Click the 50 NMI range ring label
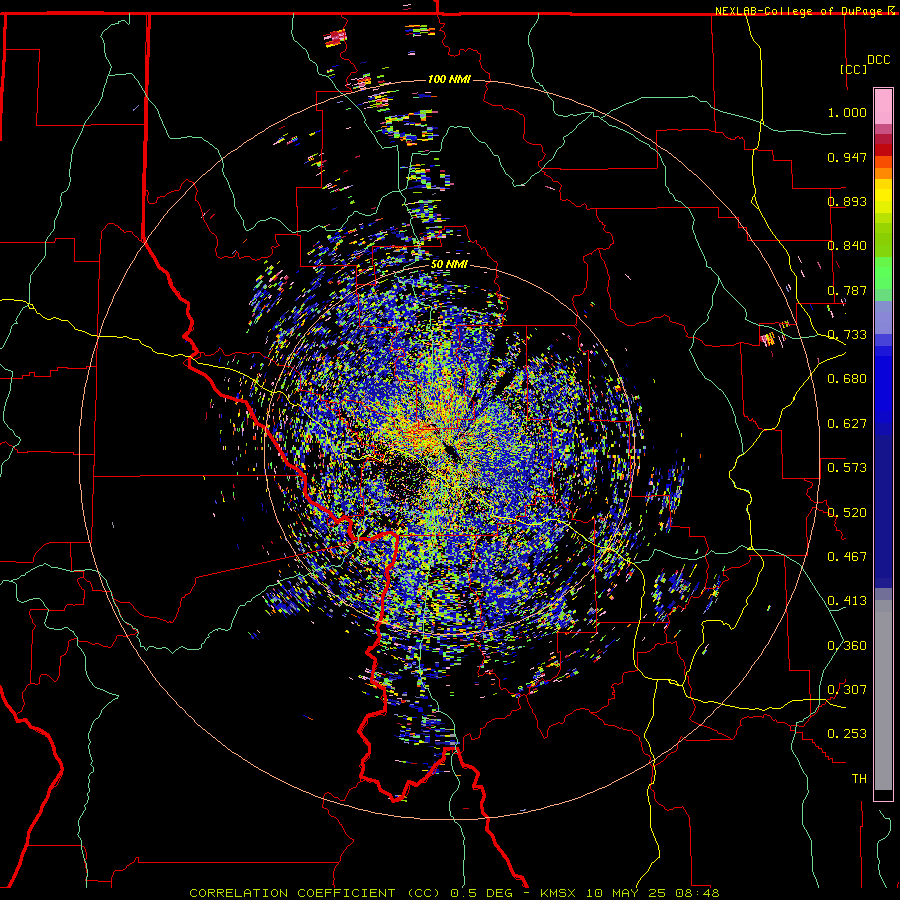 (449, 264)
